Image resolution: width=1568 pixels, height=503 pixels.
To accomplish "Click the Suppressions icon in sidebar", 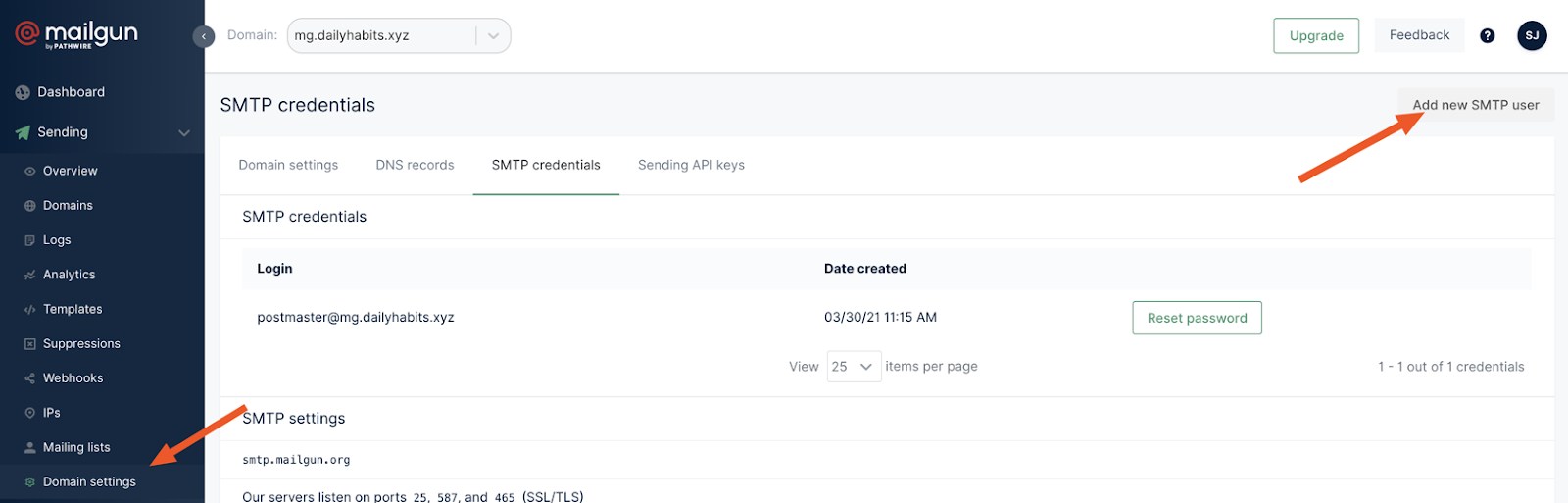I will [30, 344].
